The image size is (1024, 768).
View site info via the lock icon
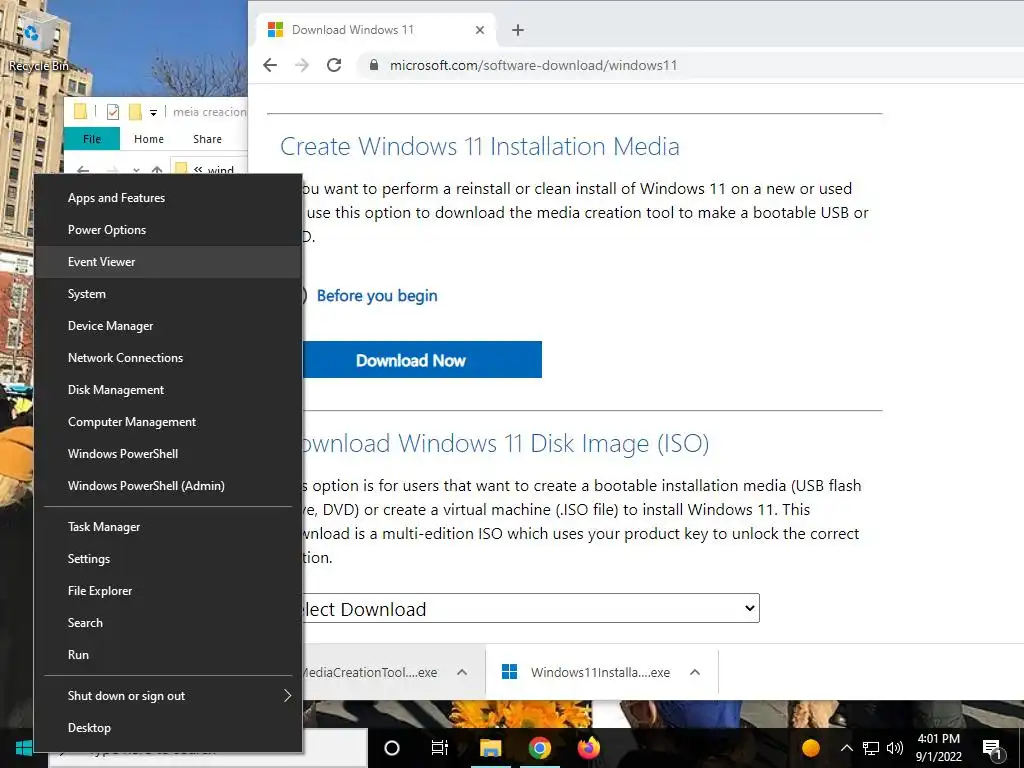374,65
